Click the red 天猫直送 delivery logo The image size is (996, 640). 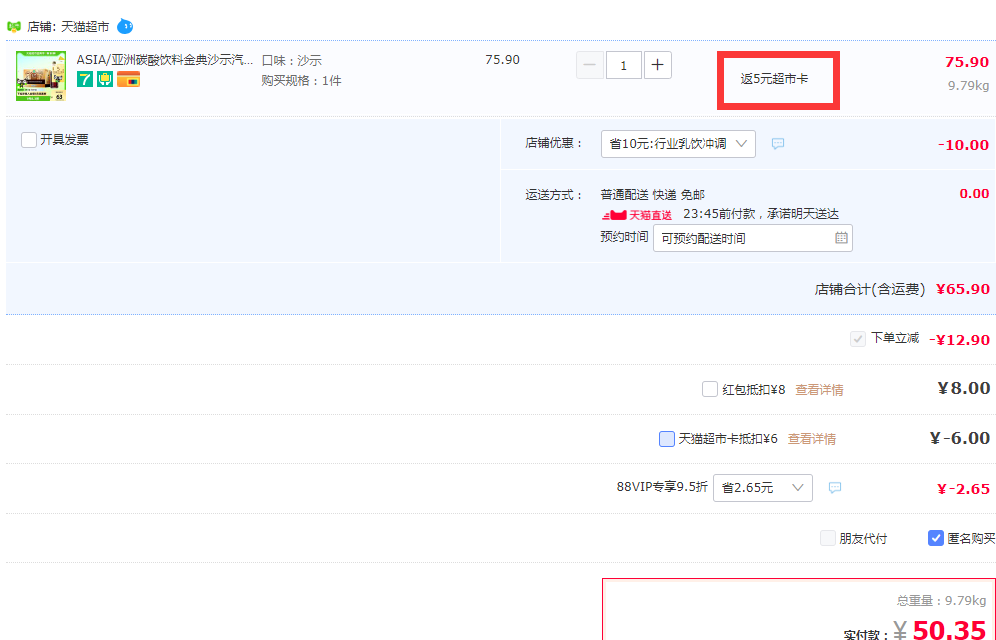pyautogui.click(x=636, y=215)
